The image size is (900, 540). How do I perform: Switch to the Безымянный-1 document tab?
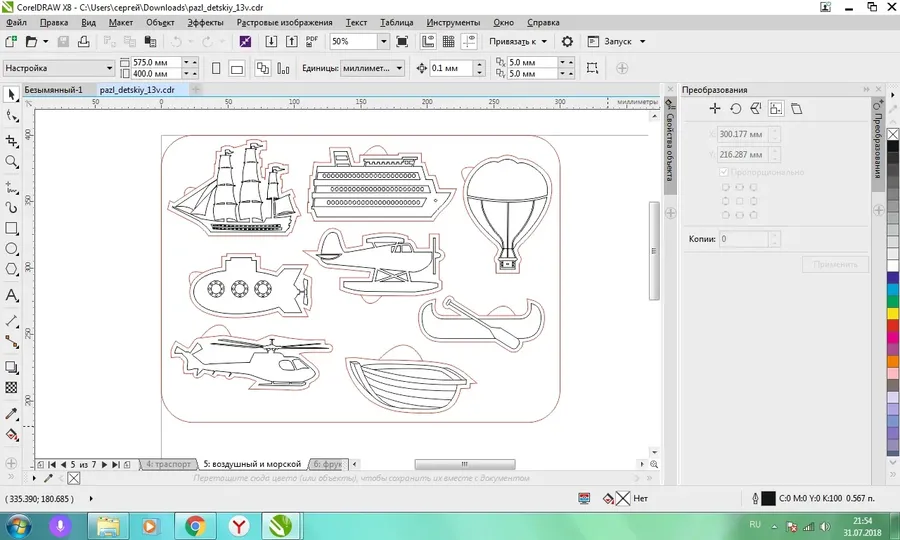pyautogui.click(x=53, y=90)
